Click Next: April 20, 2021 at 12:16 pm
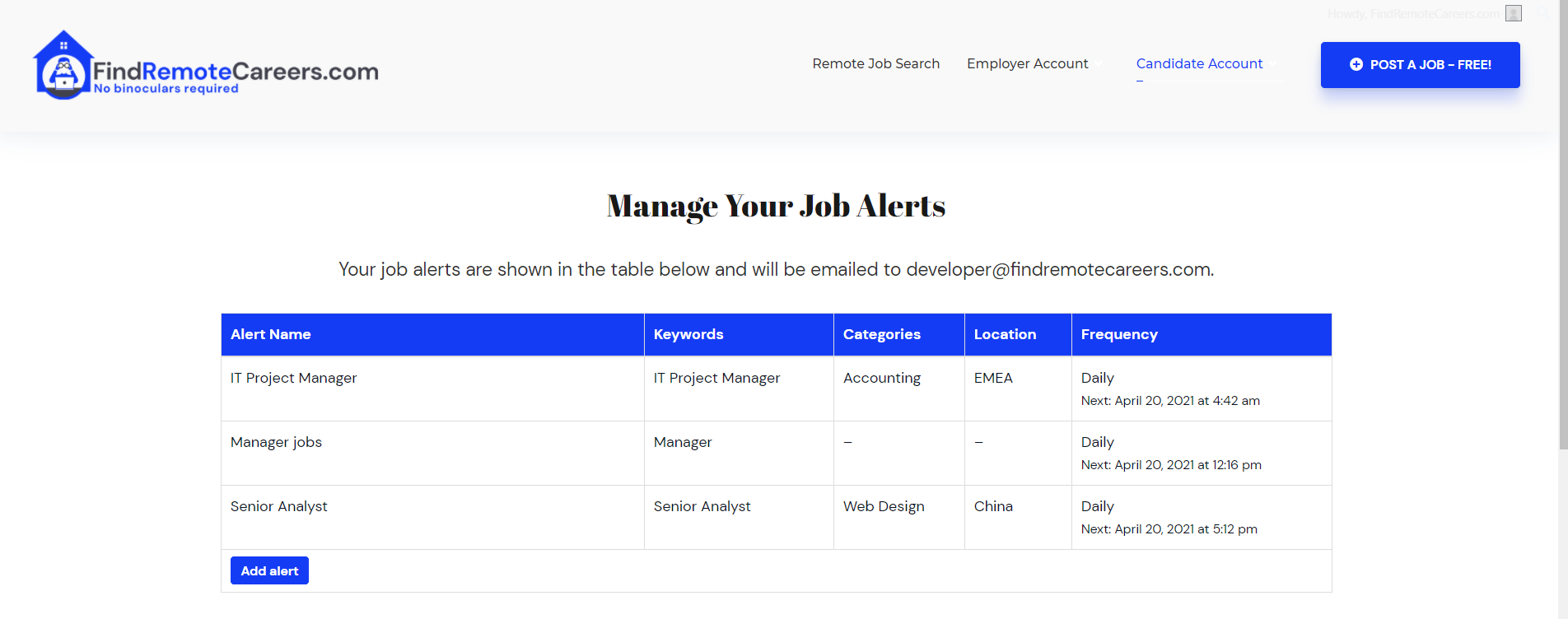 pos(1171,465)
